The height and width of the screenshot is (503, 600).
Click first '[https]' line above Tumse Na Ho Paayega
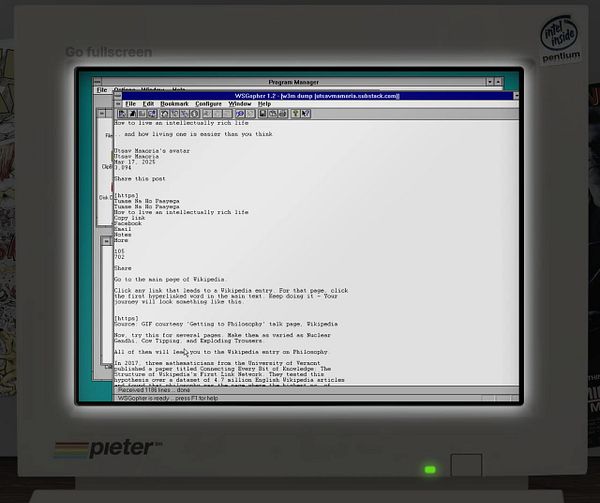point(126,195)
